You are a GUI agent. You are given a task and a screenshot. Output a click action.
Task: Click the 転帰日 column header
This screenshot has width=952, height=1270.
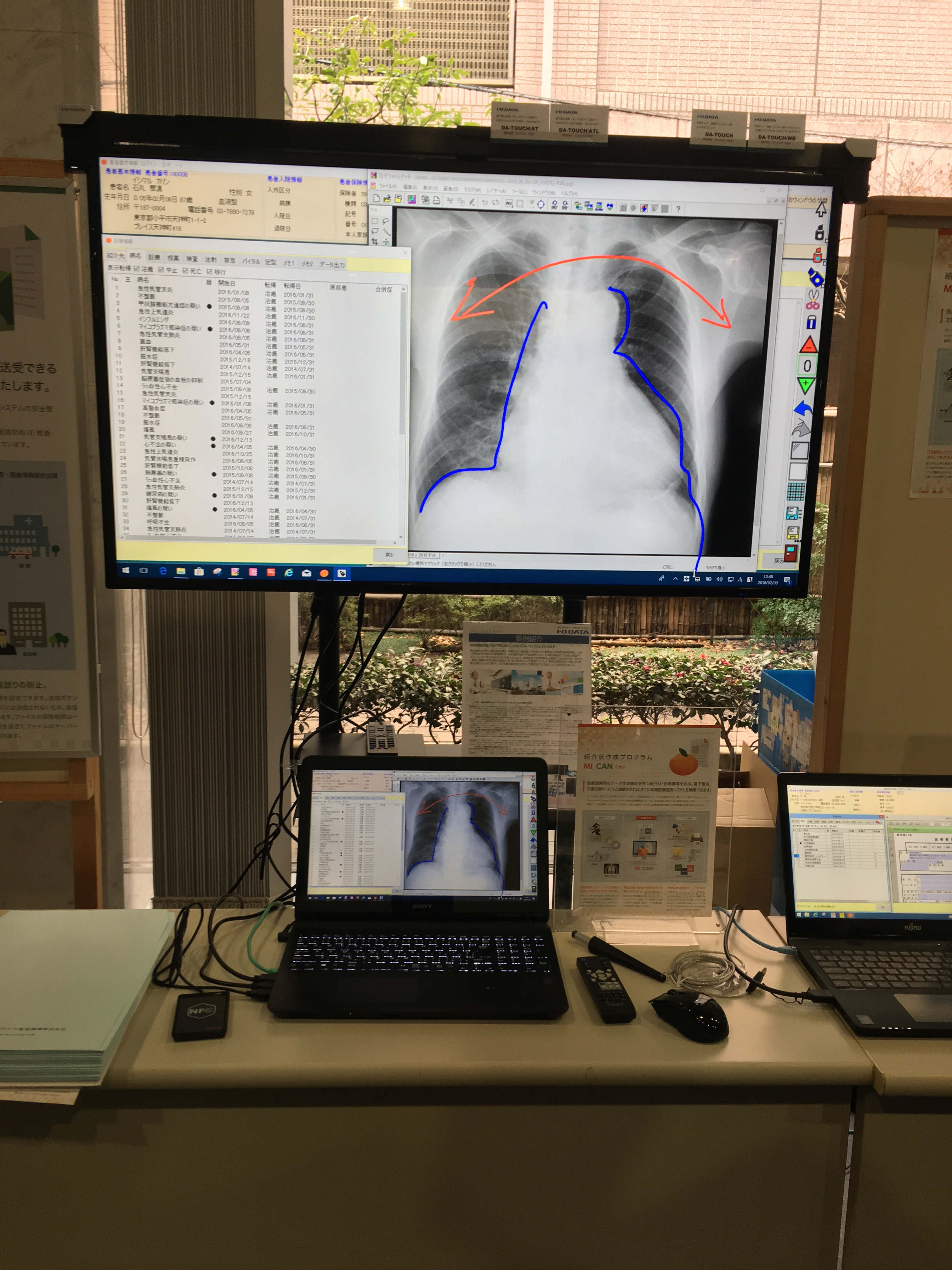tap(292, 285)
